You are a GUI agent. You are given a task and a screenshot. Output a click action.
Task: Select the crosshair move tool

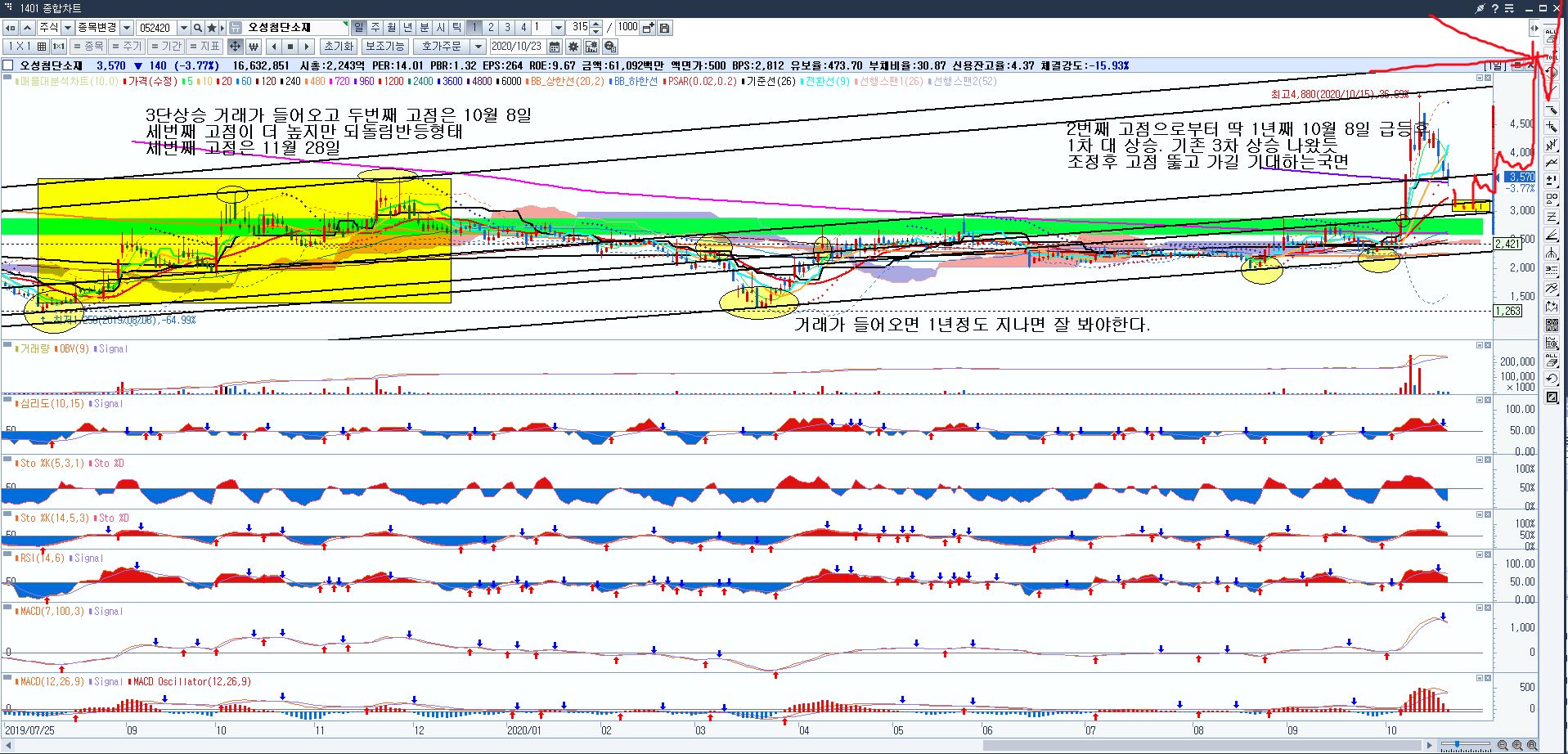235,47
